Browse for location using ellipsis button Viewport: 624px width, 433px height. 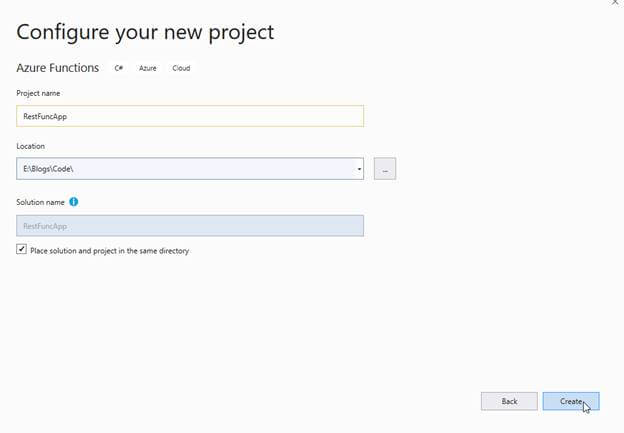385,169
